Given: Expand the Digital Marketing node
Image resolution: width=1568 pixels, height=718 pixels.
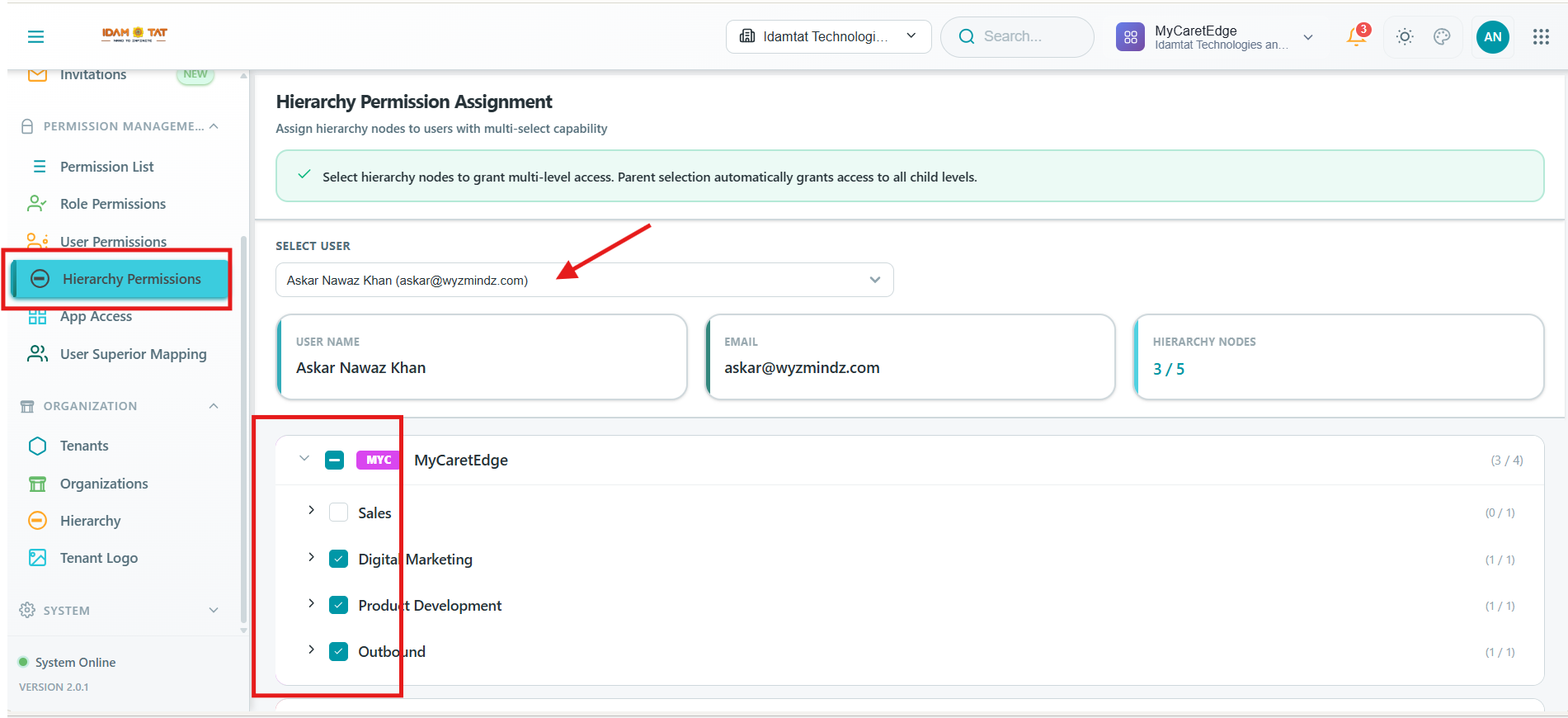Looking at the screenshot, I should click(311, 557).
